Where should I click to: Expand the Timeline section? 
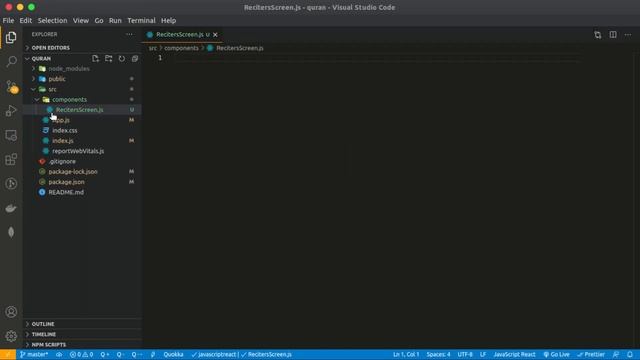[44, 334]
